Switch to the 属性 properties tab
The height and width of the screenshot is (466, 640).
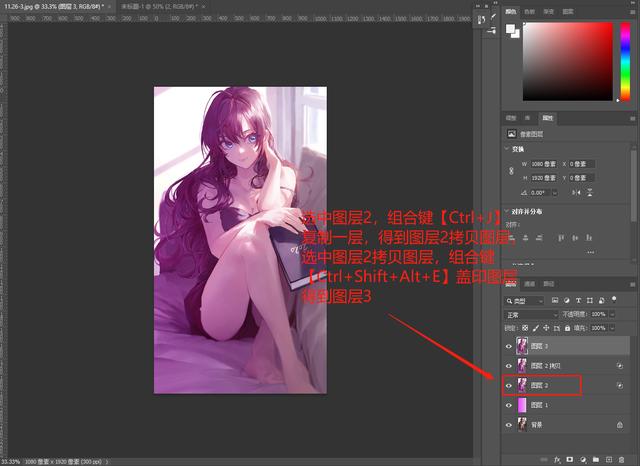pos(548,117)
